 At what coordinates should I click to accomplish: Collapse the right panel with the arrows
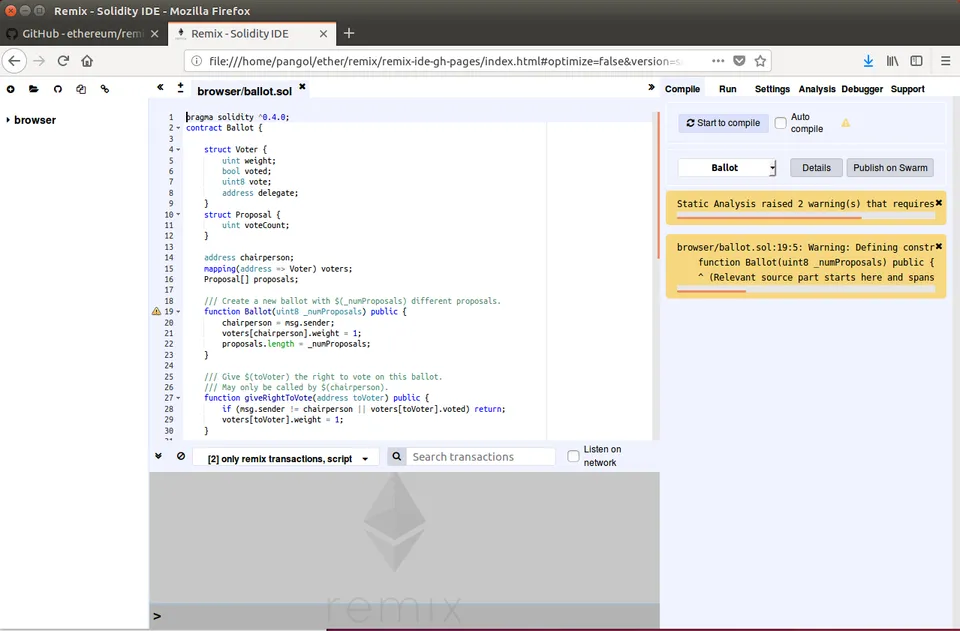coord(651,87)
